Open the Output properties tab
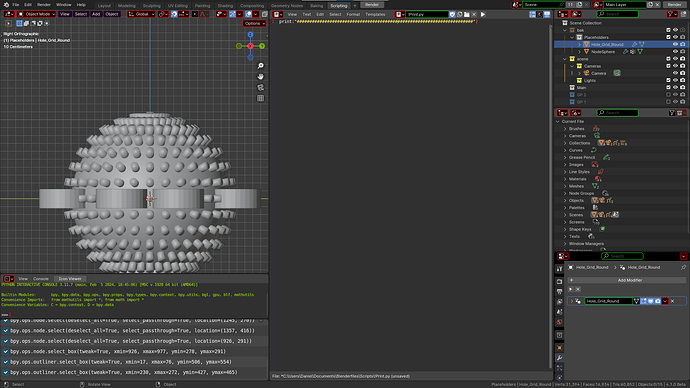The height and width of the screenshot is (388, 690). pyautogui.click(x=559, y=291)
